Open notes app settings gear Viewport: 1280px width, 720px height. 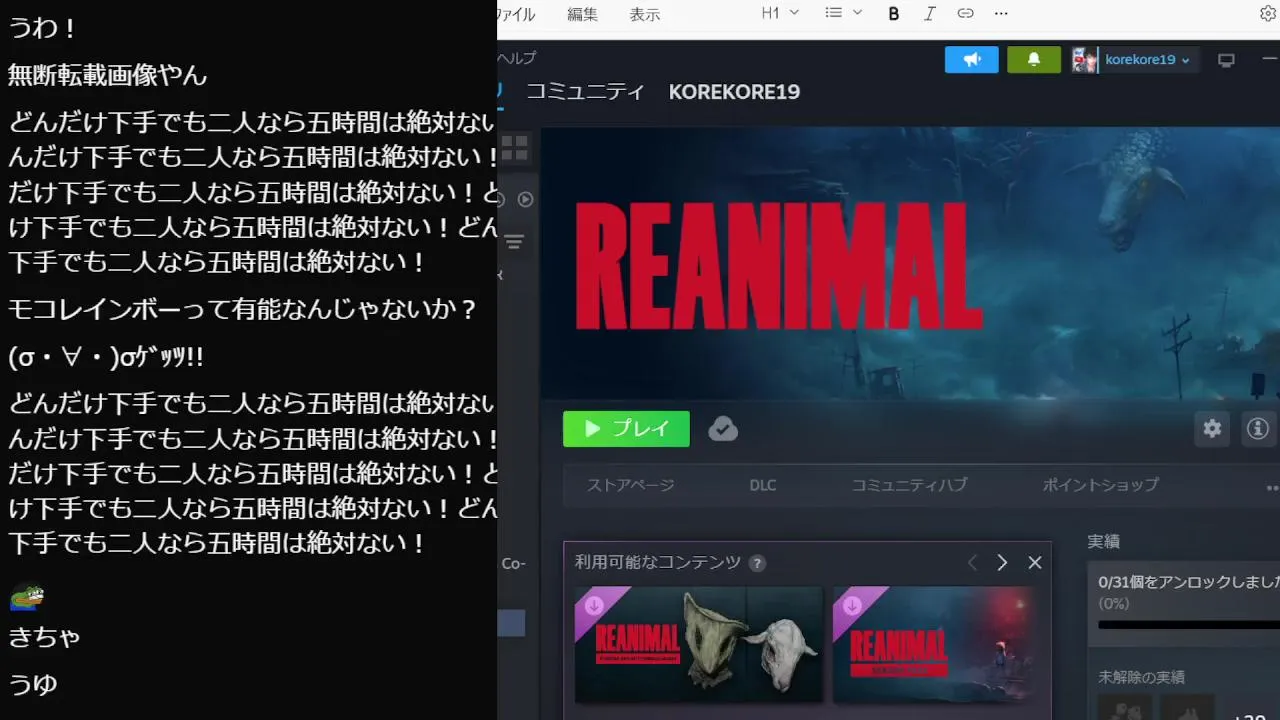coord(1268,13)
